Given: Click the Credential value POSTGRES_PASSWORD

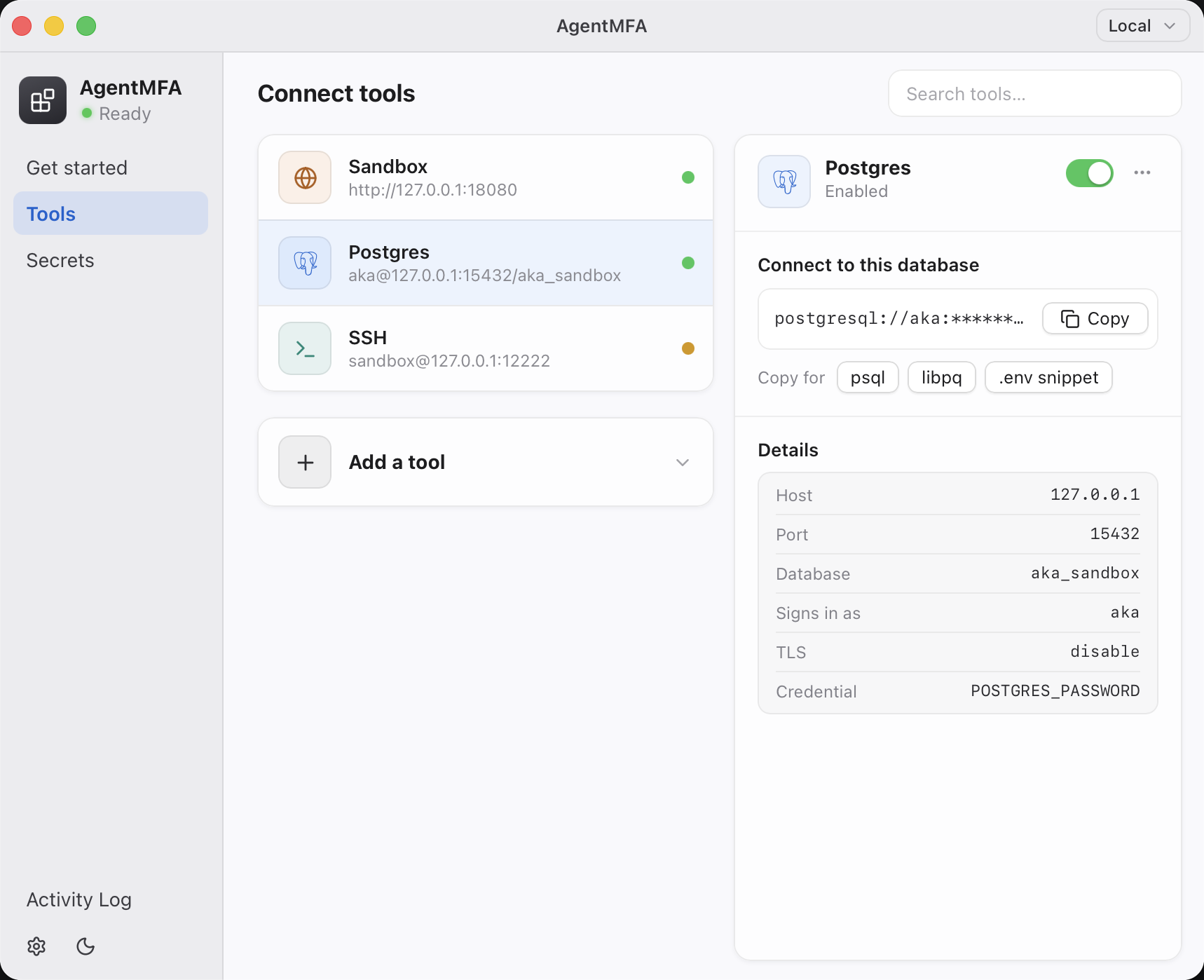Looking at the screenshot, I should 1055,691.
